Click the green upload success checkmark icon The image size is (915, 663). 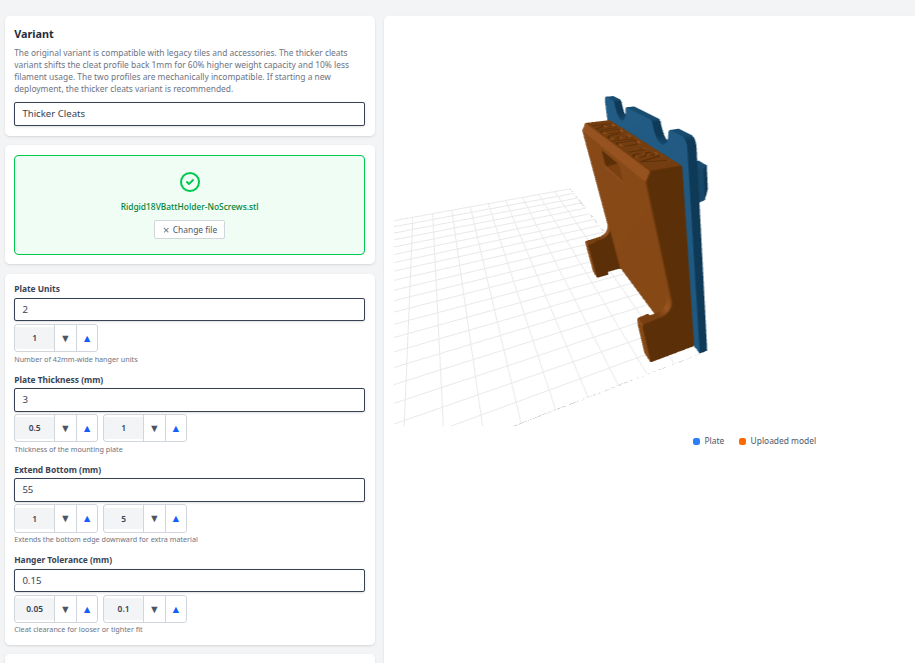(x=190, y=182)
